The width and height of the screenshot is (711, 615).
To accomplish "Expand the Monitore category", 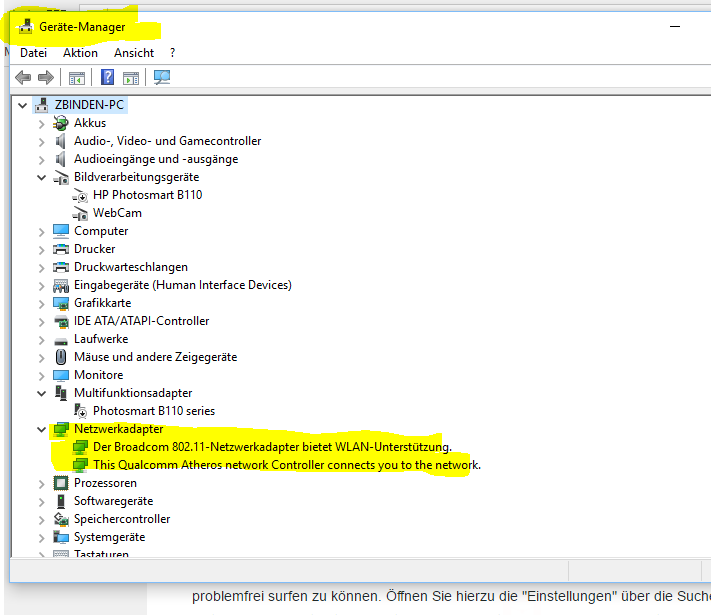I will (42, 376).
